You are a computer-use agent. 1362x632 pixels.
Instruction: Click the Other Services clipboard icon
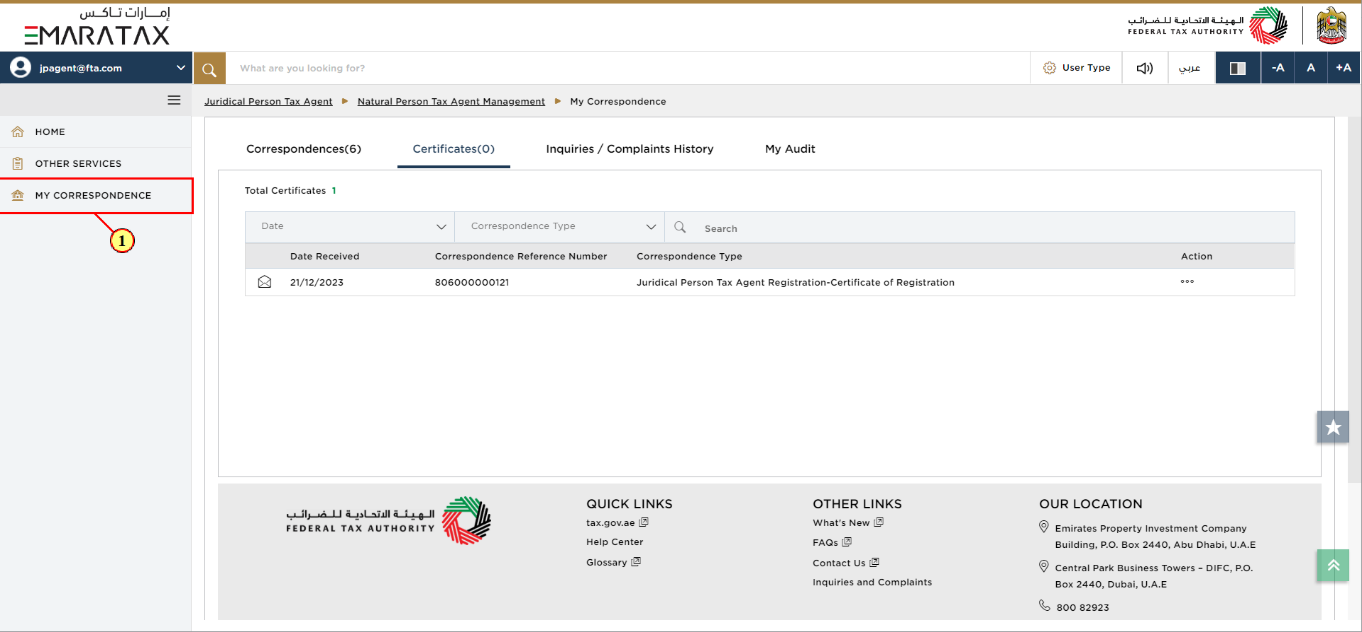(x=17, y=164)
